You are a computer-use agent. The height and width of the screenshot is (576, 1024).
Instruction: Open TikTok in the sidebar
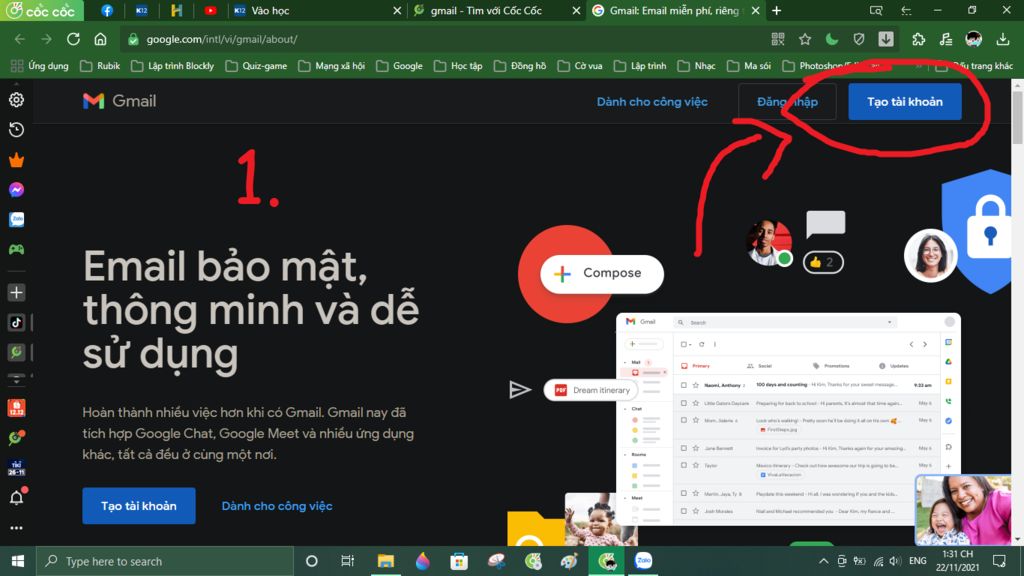tap(16, 322)
